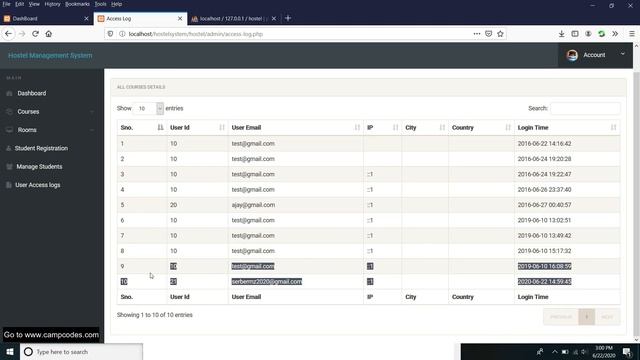640x360 pixels.
Task: Sort the table by Login Time column
Action: pyautogui.click(x=567, y=128)
